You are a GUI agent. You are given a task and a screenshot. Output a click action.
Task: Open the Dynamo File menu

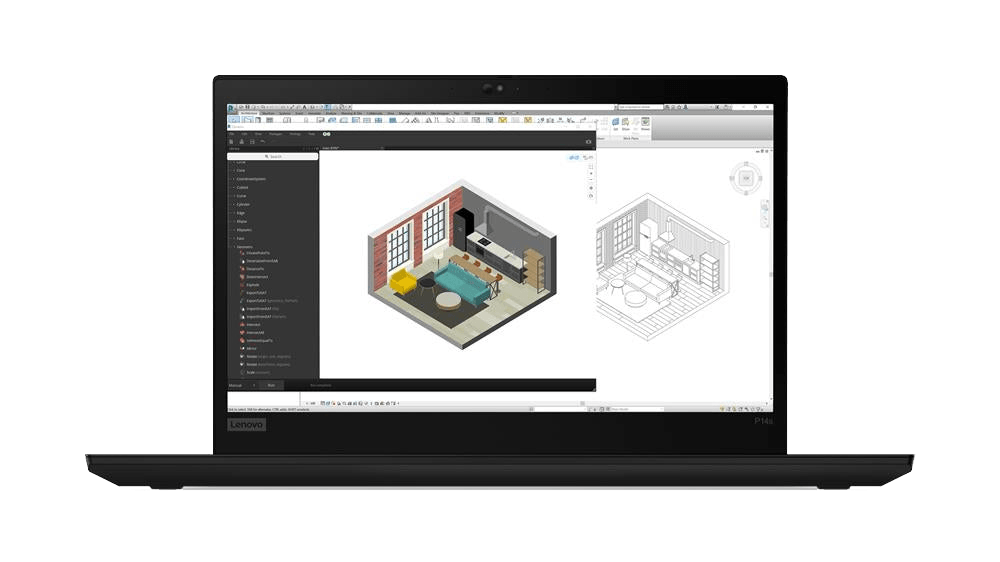pyautogui.click(x=231, y=133)
